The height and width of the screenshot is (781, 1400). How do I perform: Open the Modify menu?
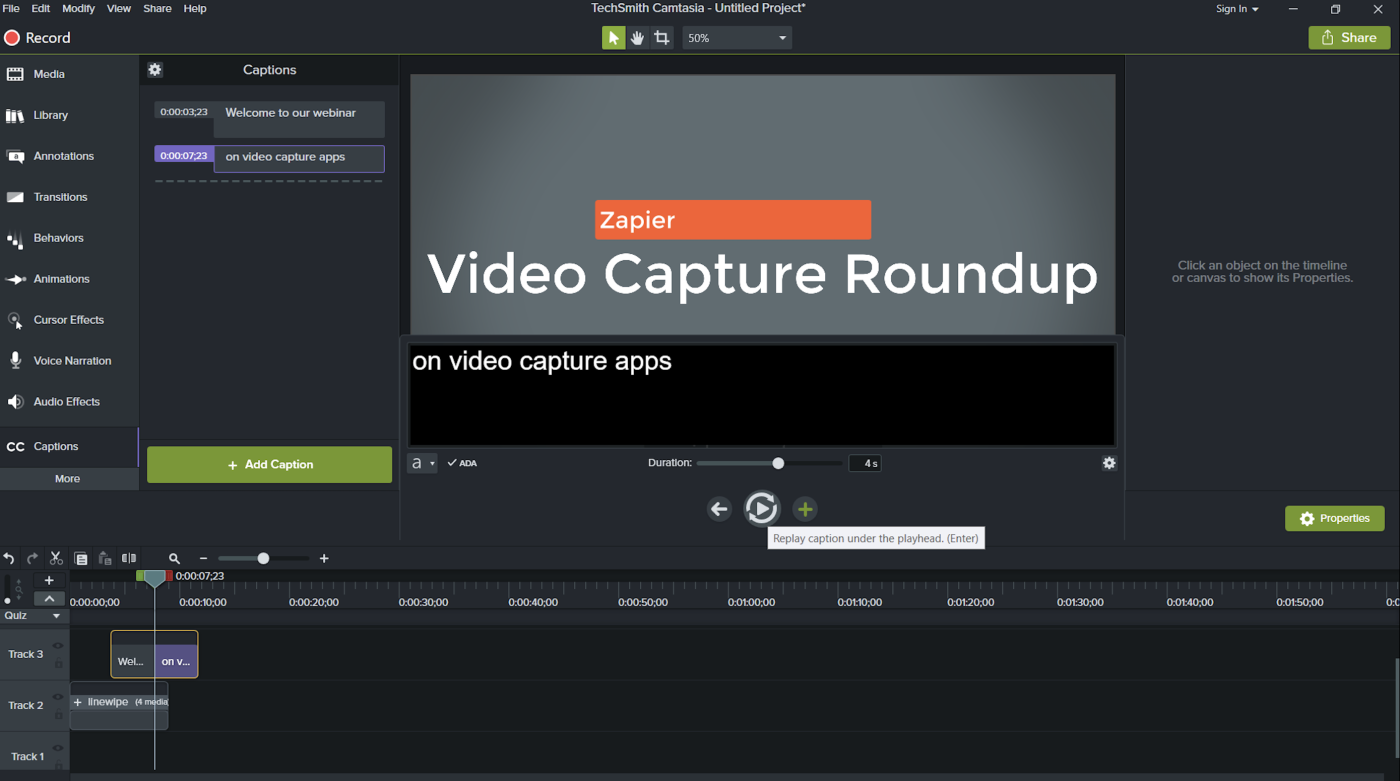(x=78, y=8)
